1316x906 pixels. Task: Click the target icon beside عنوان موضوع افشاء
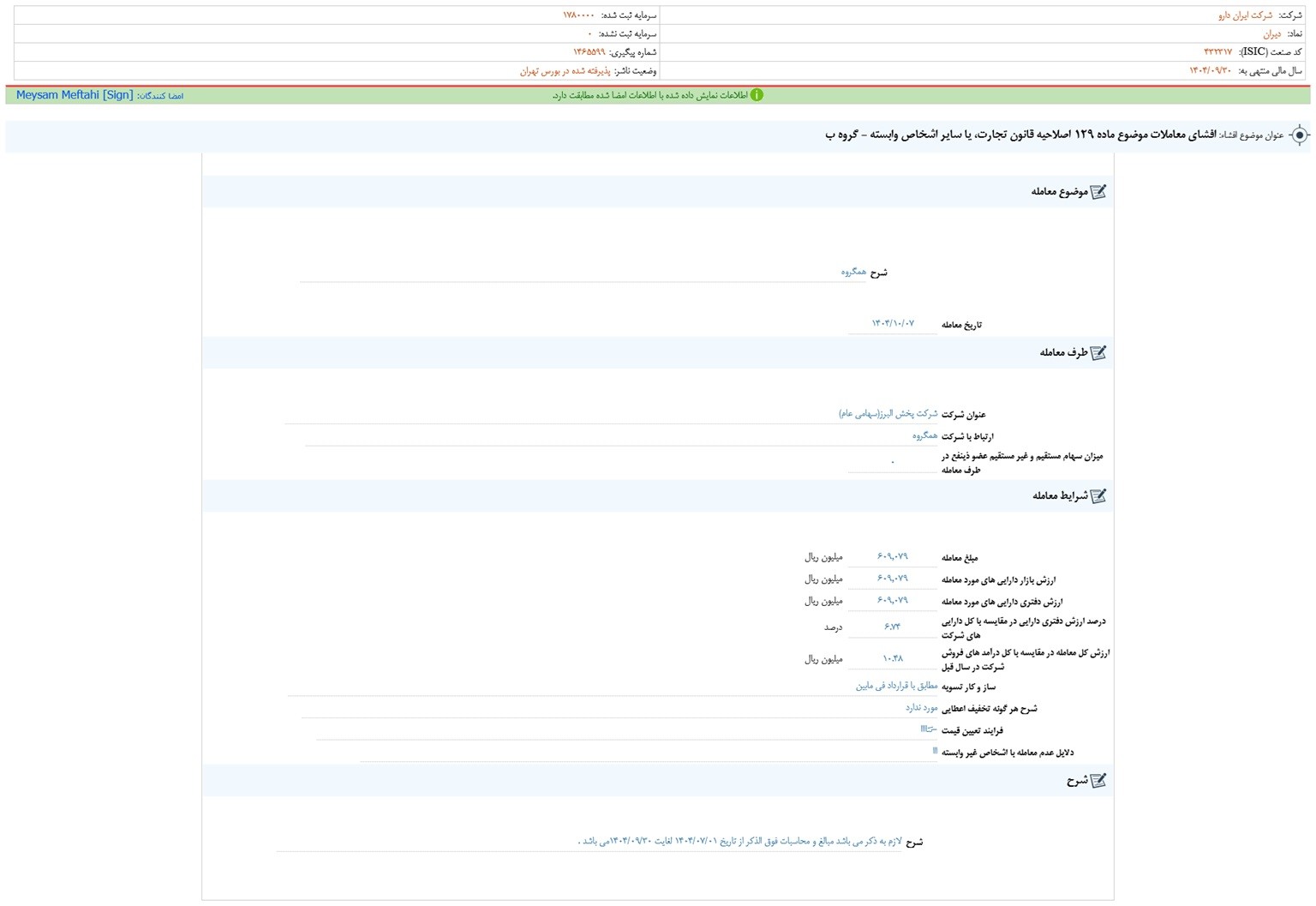[x=1300, y=135]
